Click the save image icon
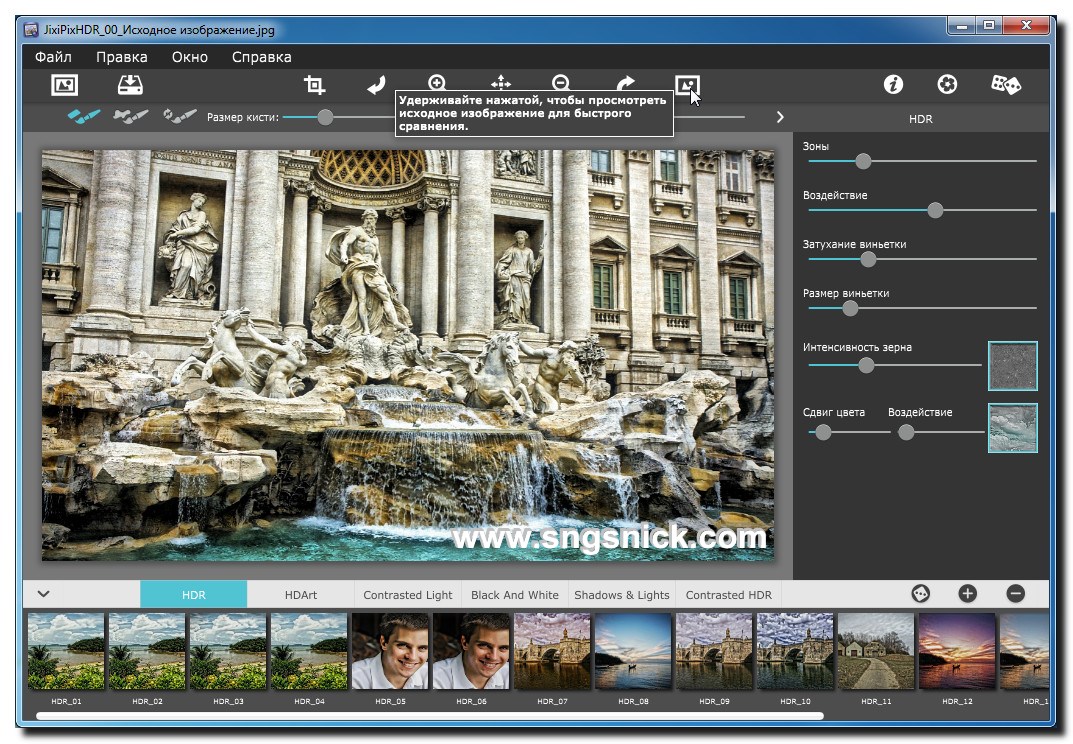The width and height of the screenshot is (1073, 744). pos(130,85)
